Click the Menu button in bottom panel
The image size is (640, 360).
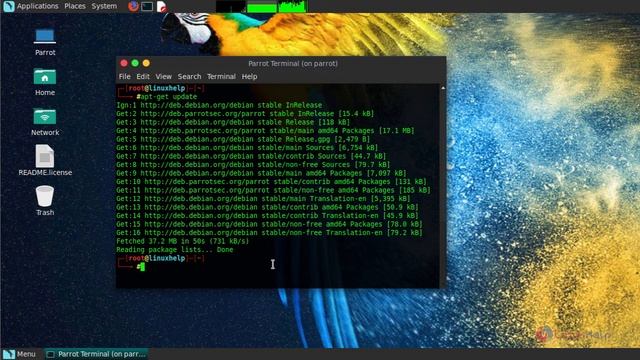pyautogui.click(x=19, y=354)
